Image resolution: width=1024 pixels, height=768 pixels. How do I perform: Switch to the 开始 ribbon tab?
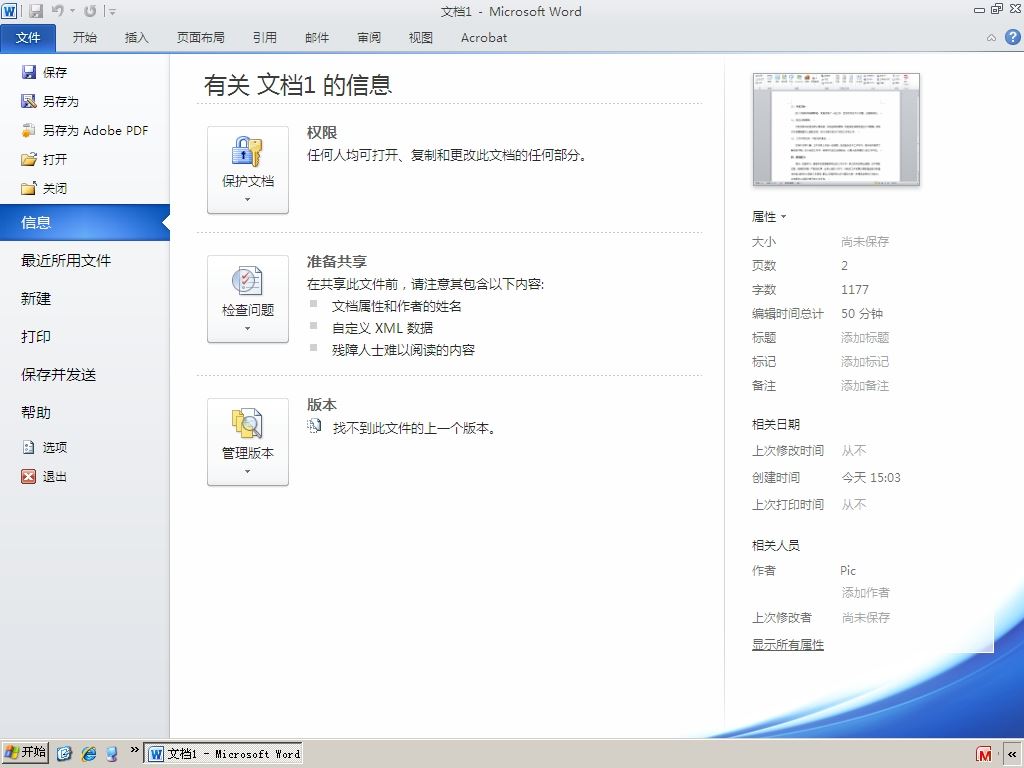pyautogui.click(x=84, y=38)
